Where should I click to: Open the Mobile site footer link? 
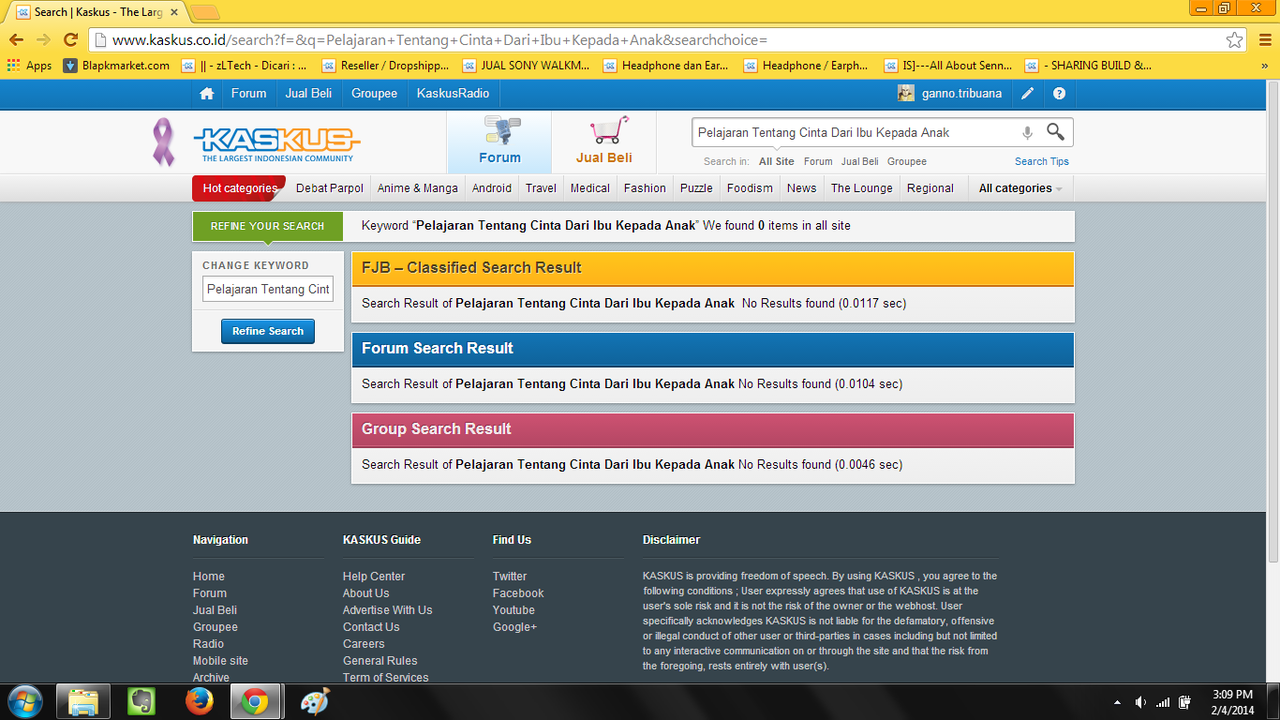point(221,661)
